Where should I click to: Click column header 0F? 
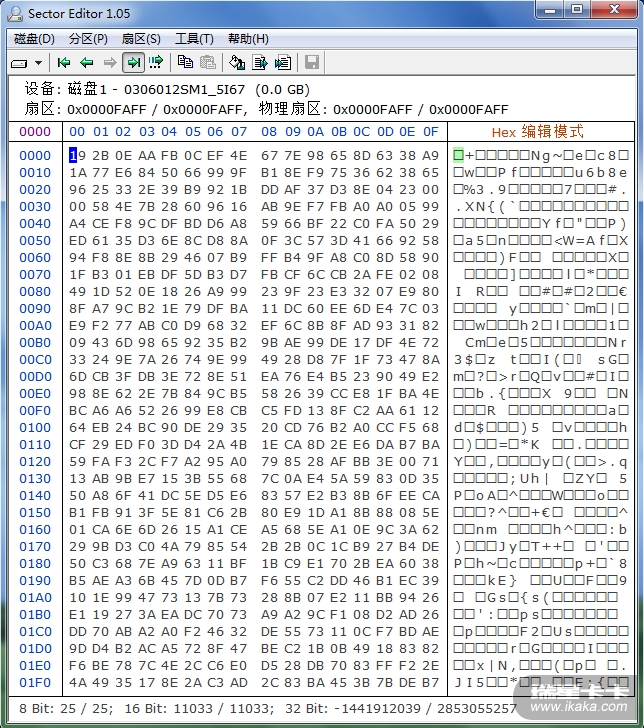(x=431, y=132)
